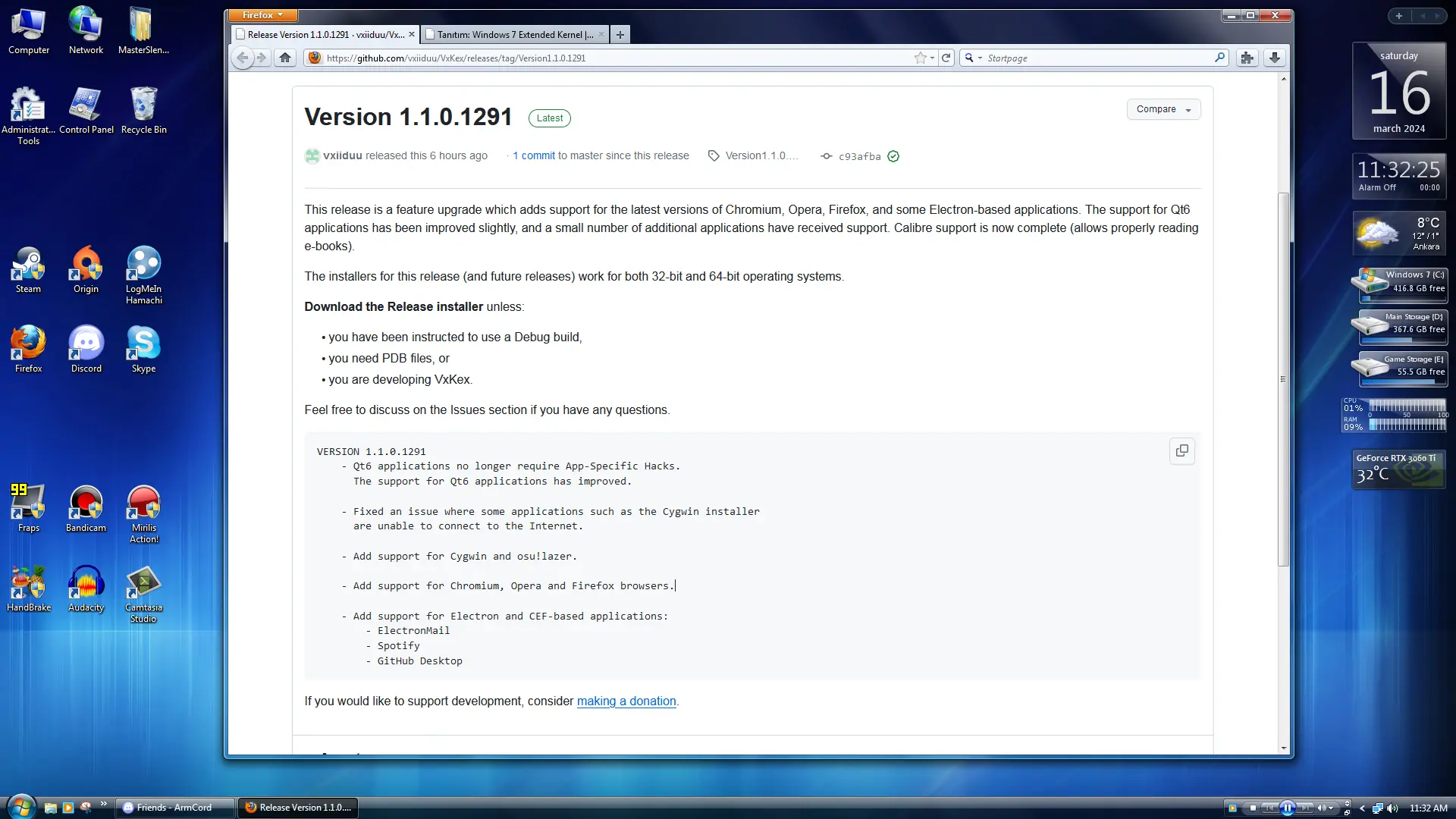Switch to Tanıtım: Windows 7 Extended Kernel tab
Image resolution: width=1456 pixels, height=819 pixels.
pos(515,34)
